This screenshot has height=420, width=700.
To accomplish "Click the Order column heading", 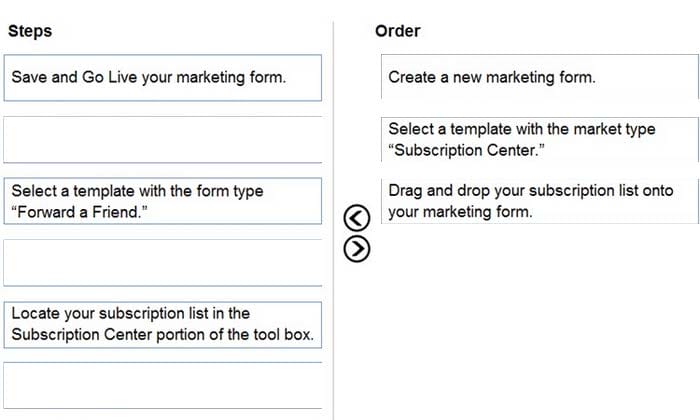I will tap(398, 31).
